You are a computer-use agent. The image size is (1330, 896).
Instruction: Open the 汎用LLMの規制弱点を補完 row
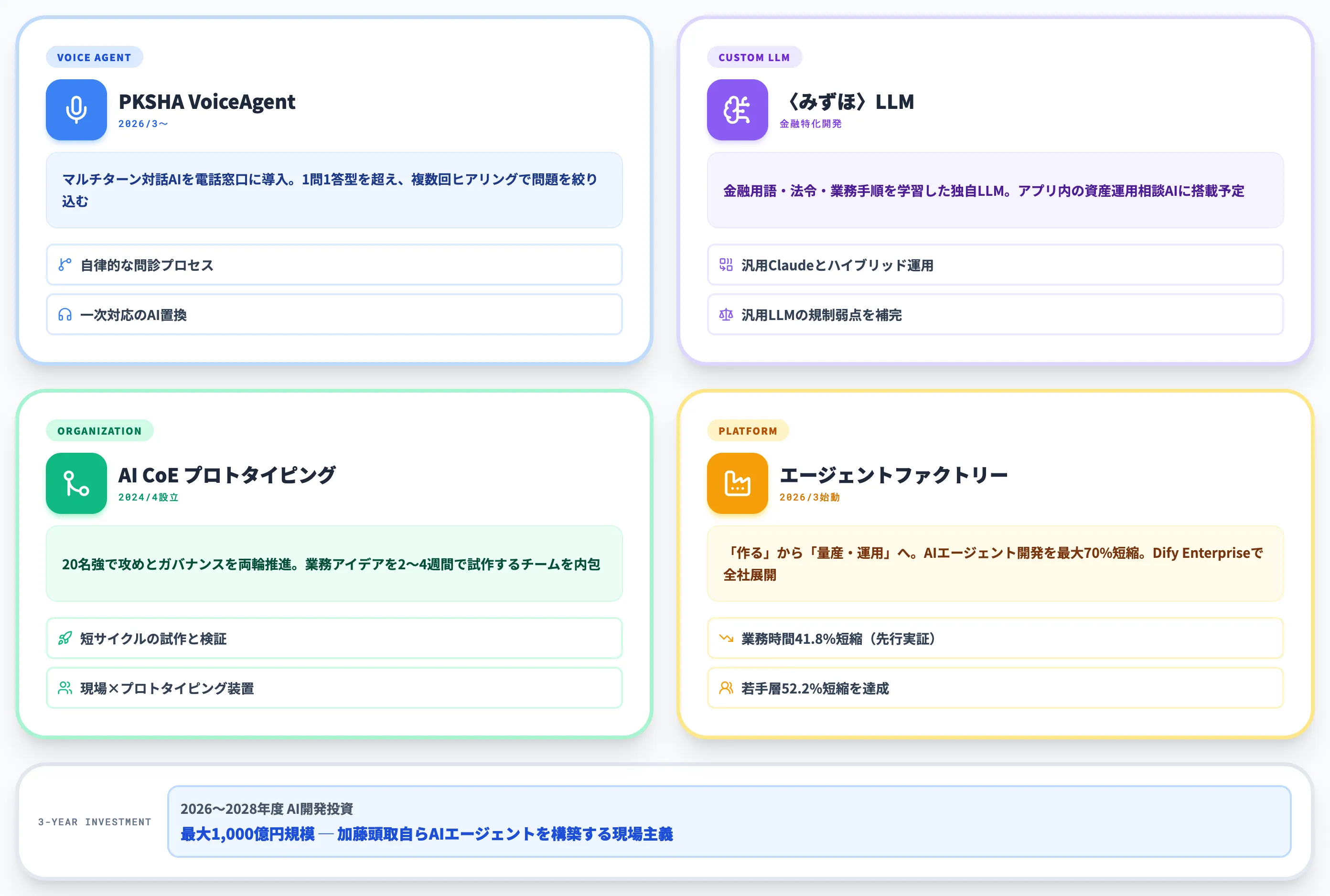tap(995, 314)
